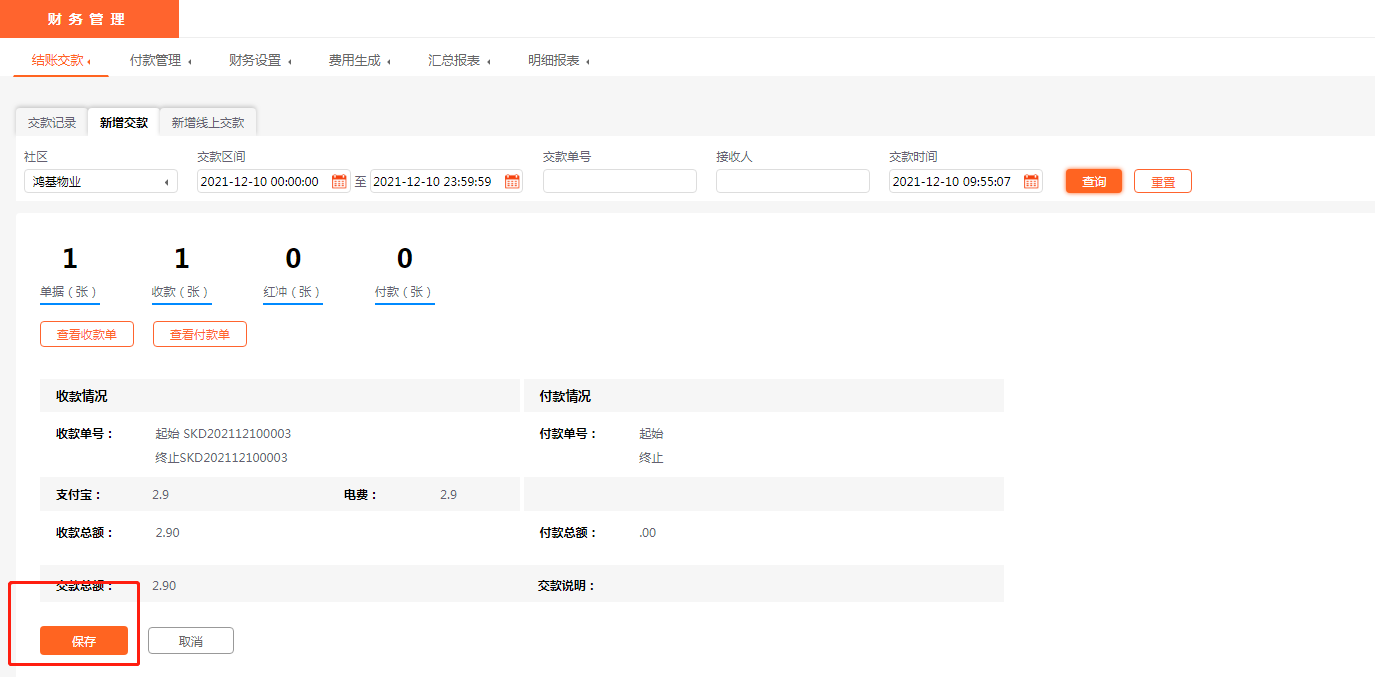Switch to the 新增线上交款 tab
1375x677 pixels.
[x=208, y=123]
